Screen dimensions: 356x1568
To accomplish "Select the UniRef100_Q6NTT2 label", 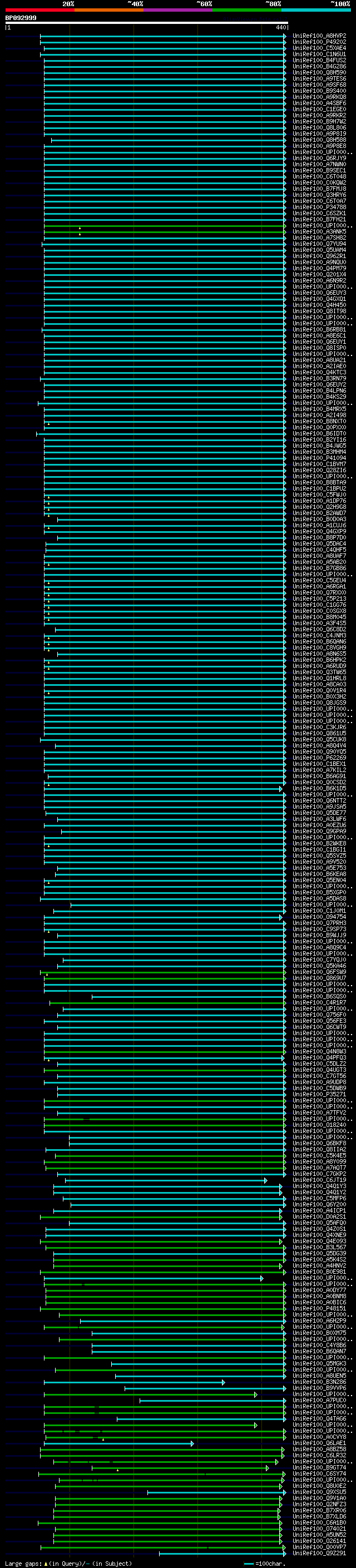I will [x=319, y=801].
